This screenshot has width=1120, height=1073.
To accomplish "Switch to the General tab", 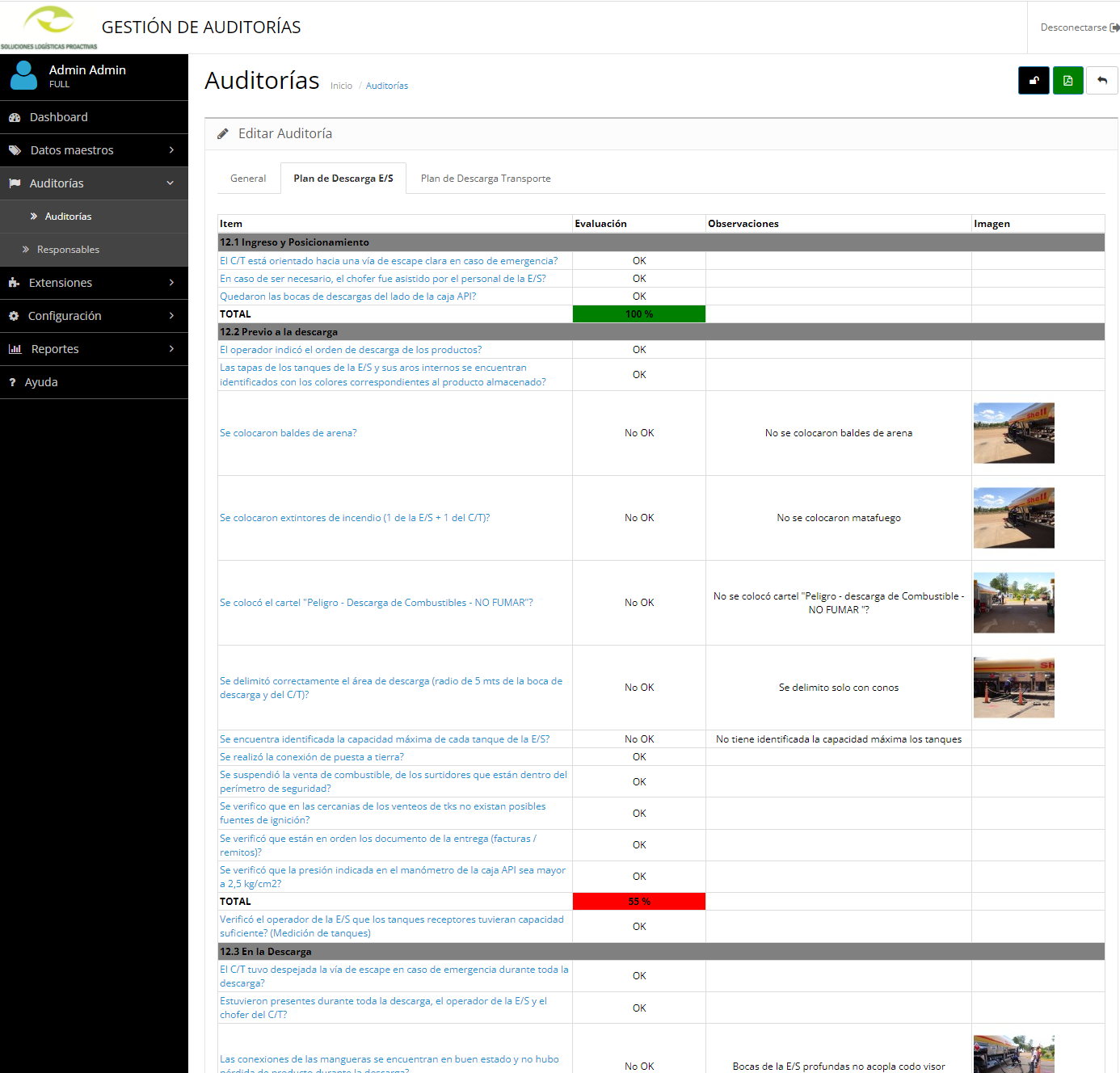I will [248, 179].
